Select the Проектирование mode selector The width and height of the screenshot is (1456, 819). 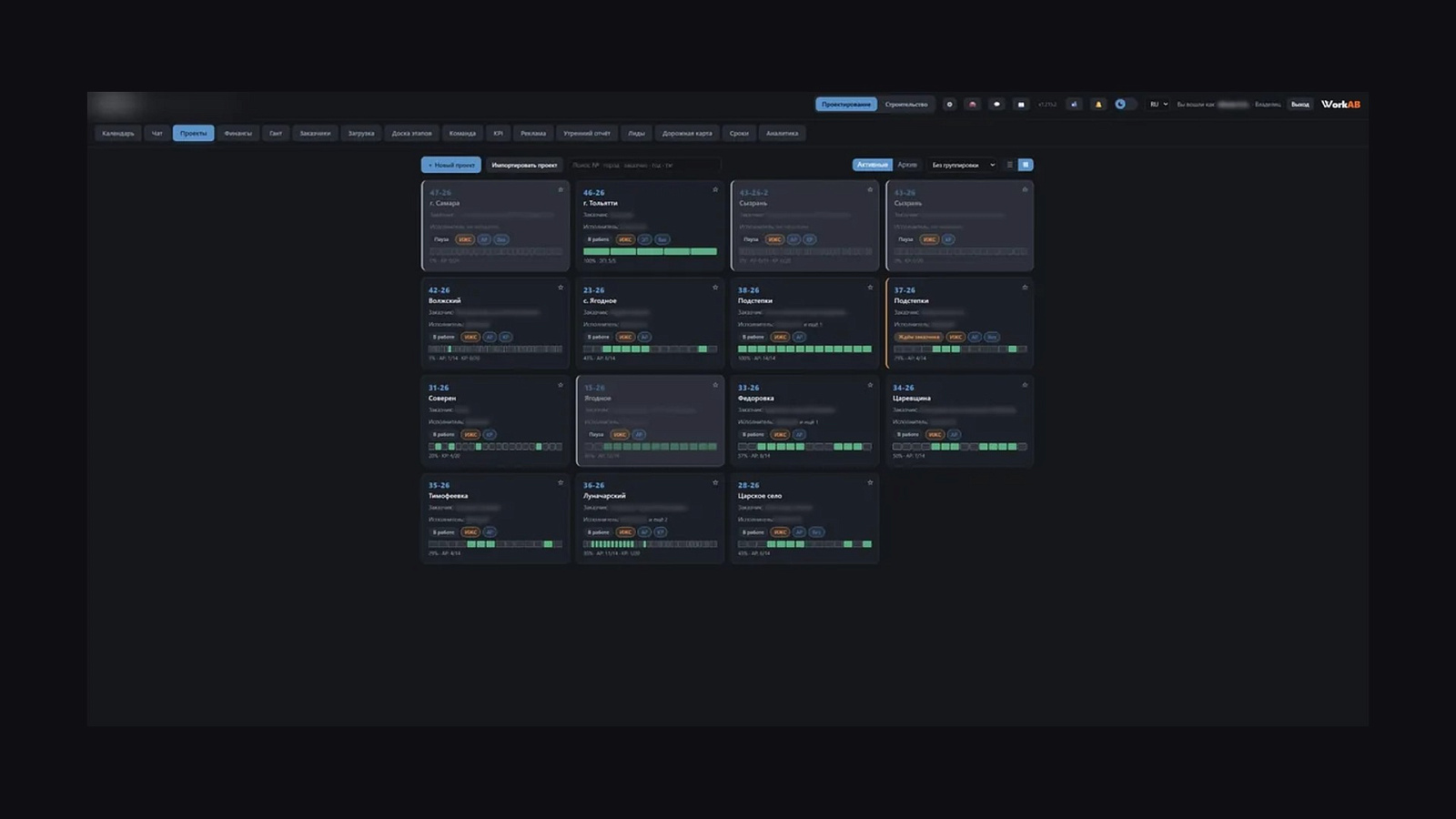tap(846, 105)
